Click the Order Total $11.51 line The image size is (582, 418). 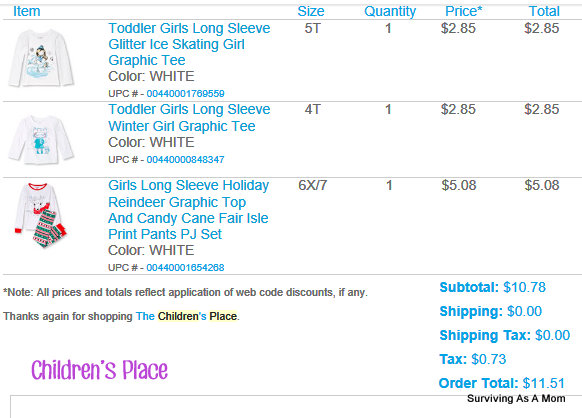coord(501,383)
